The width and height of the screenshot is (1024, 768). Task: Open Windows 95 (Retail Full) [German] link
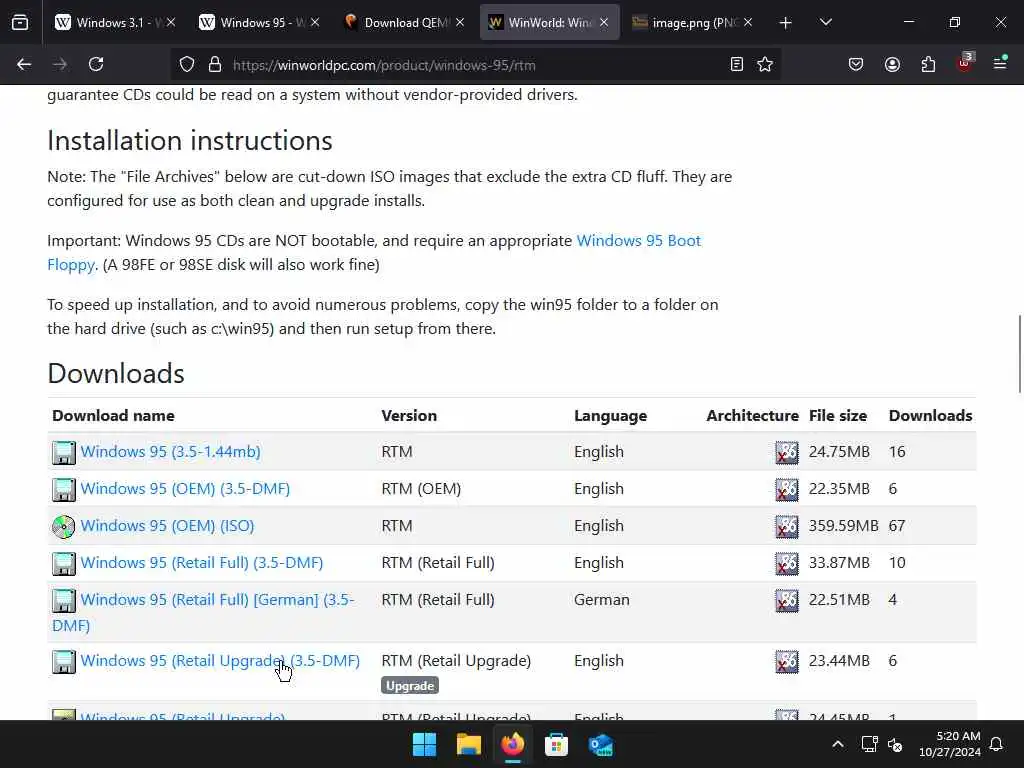[203, 612]
